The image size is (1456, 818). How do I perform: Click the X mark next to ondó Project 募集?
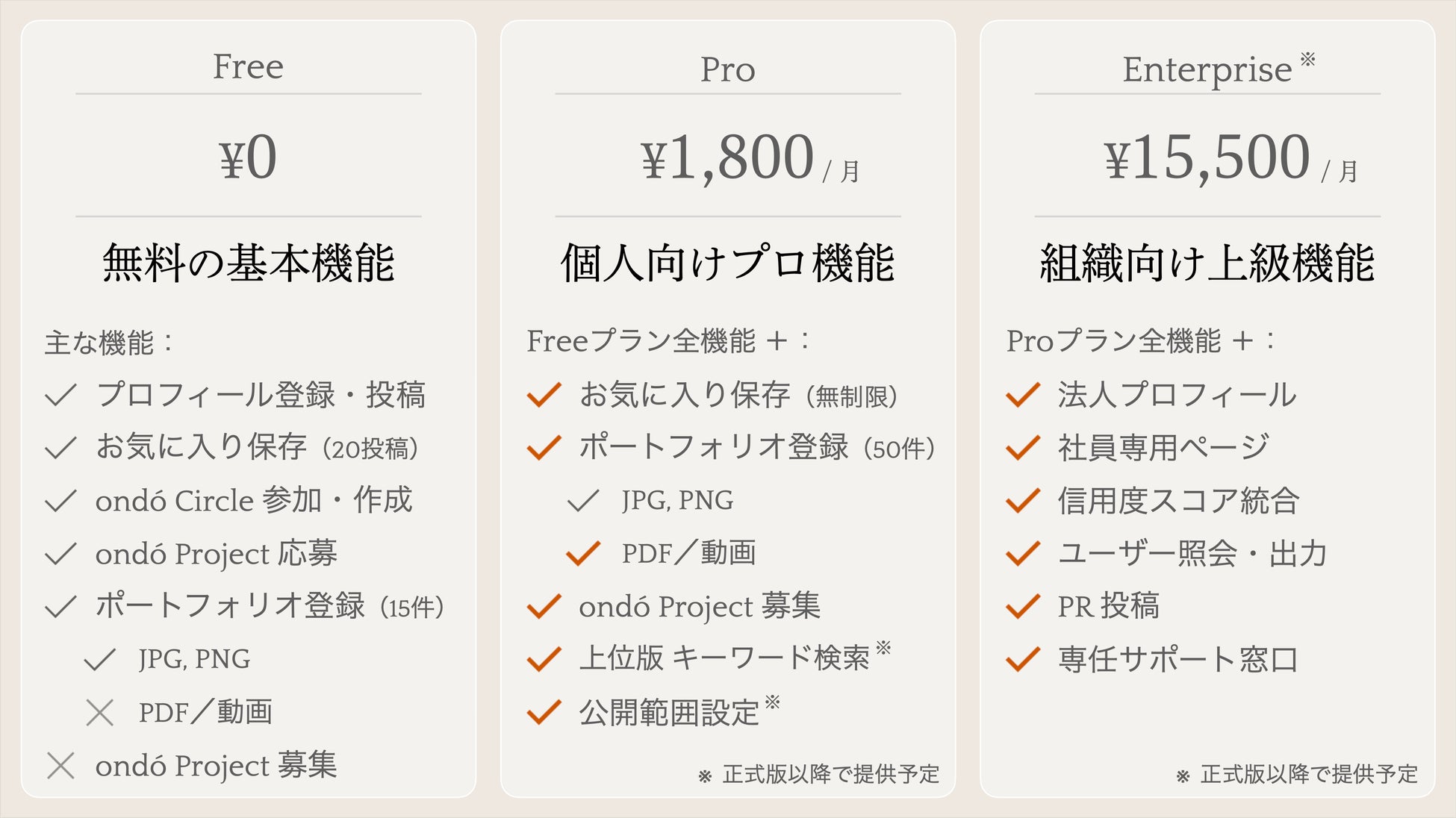(60, 766)
